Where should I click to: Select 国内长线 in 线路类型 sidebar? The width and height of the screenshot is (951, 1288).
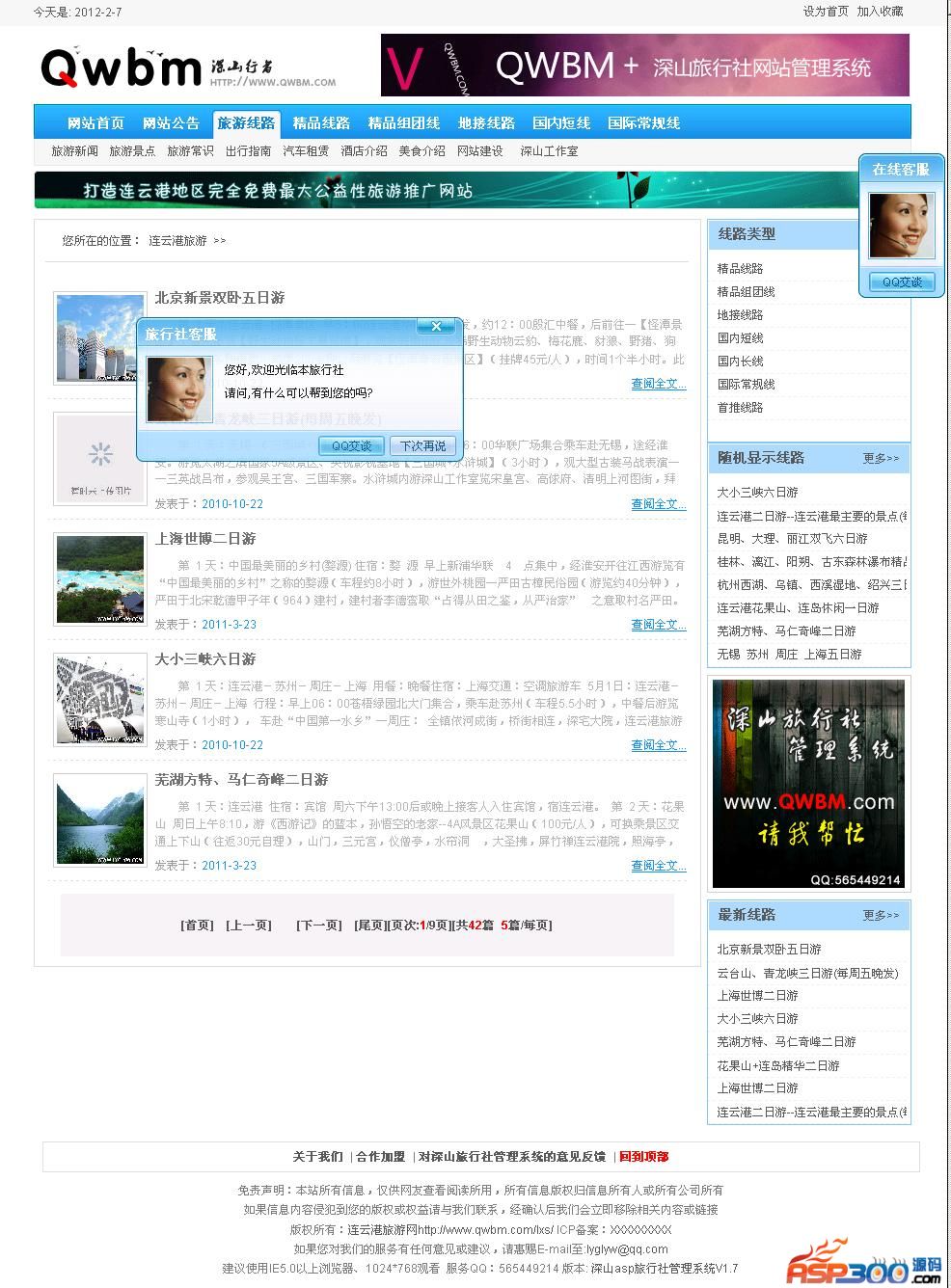[x=740, y=362]
